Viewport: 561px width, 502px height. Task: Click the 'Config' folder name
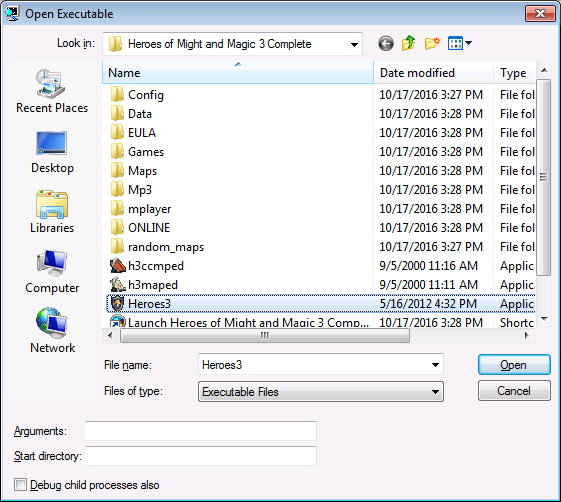tap(146, 95)
